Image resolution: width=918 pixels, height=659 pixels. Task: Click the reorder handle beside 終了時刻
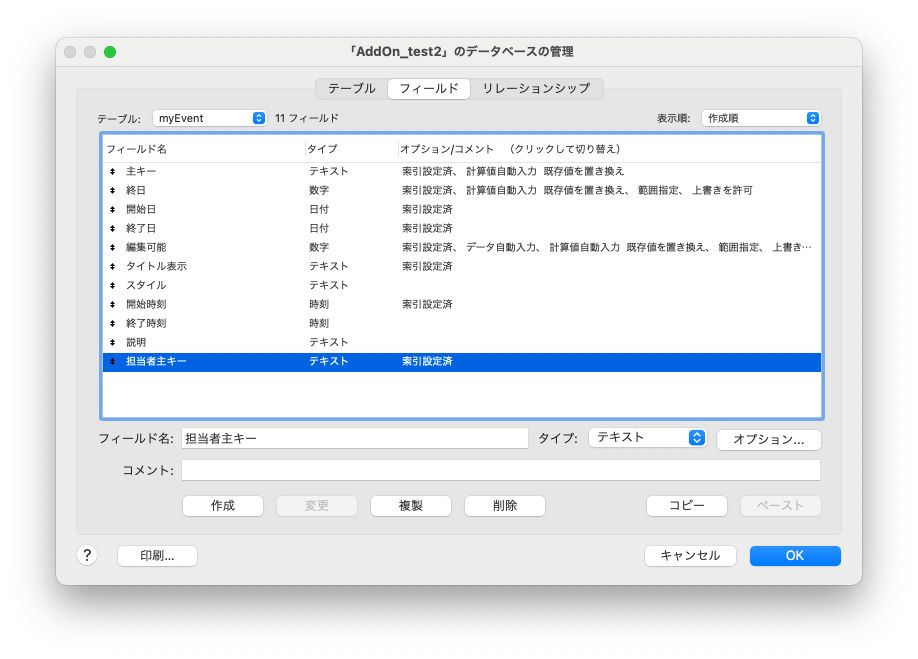point(112,324)
